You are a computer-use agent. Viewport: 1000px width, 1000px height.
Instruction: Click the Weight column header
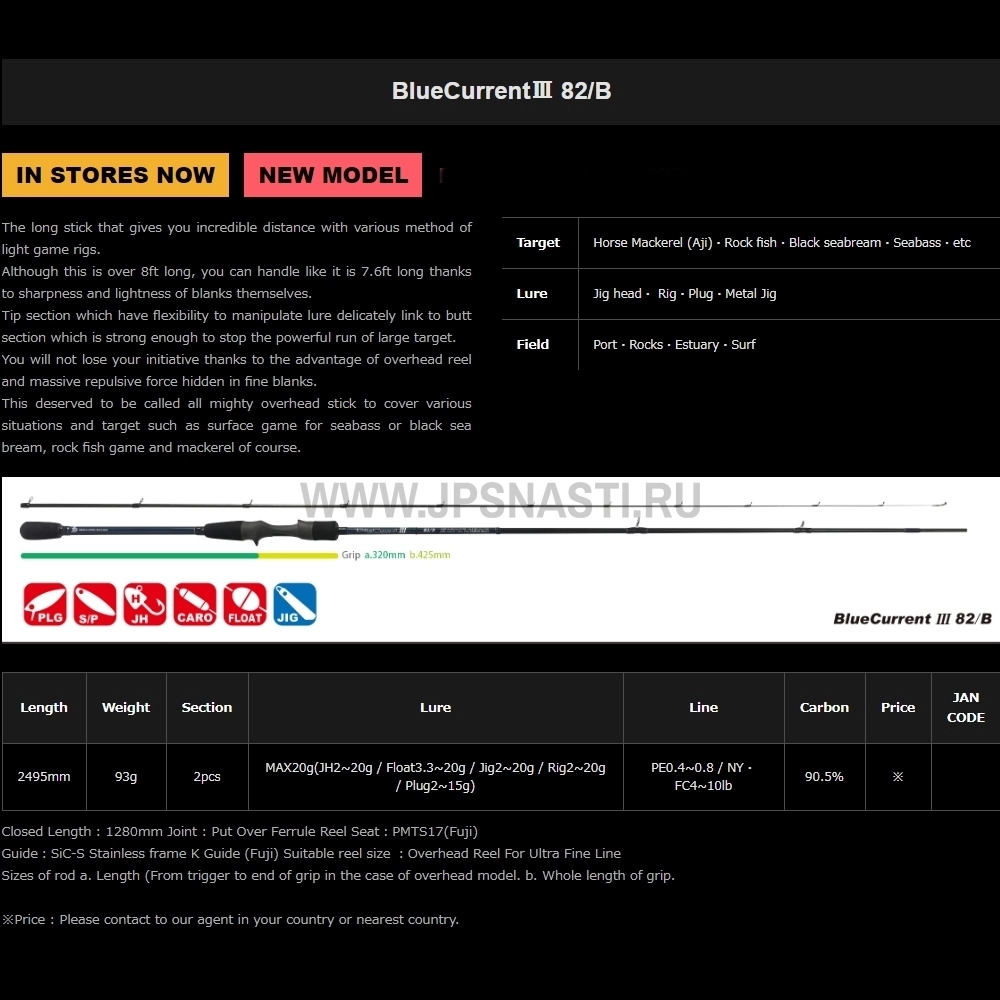click(x=126, y=707)
